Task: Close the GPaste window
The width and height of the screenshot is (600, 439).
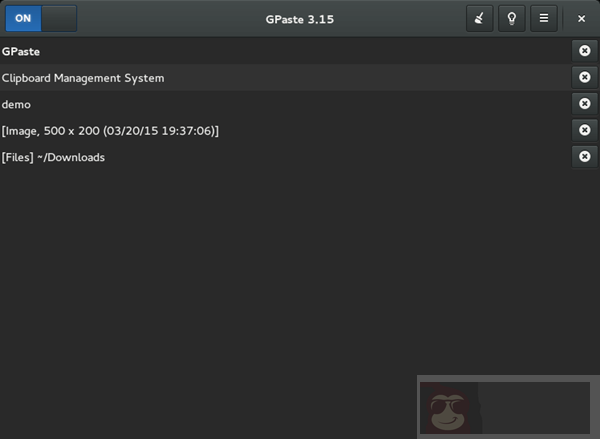Action: click(581, 18)
